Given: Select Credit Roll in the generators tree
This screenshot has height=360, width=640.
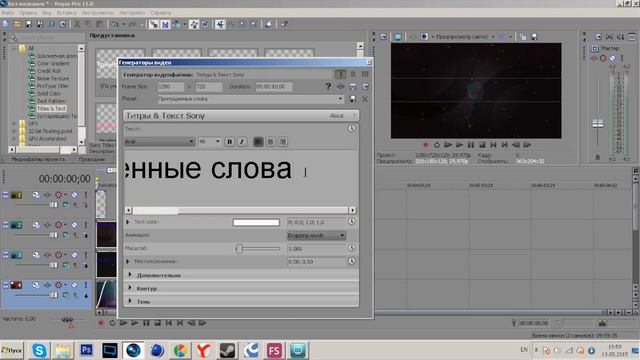Looking at the screenshot, I should pos(49,71).
